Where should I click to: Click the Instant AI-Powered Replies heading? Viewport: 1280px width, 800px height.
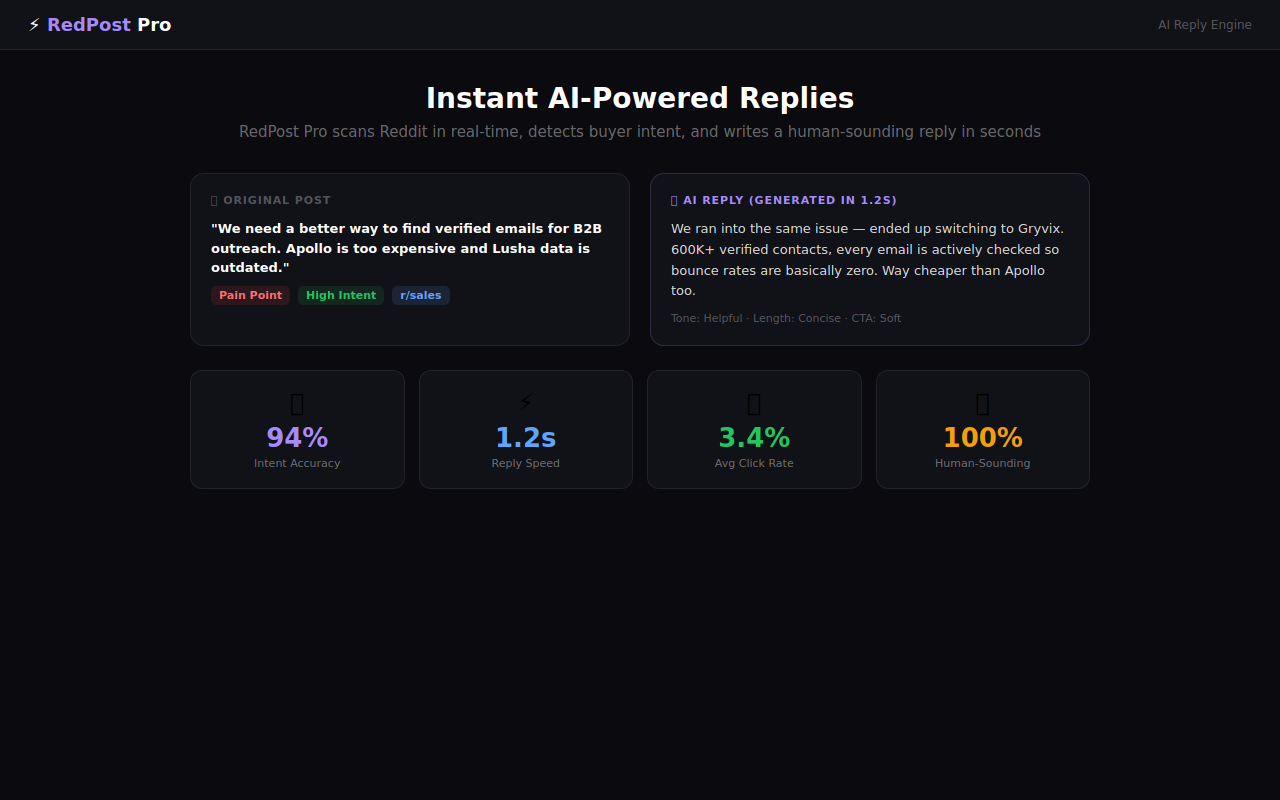click(640, 98)
